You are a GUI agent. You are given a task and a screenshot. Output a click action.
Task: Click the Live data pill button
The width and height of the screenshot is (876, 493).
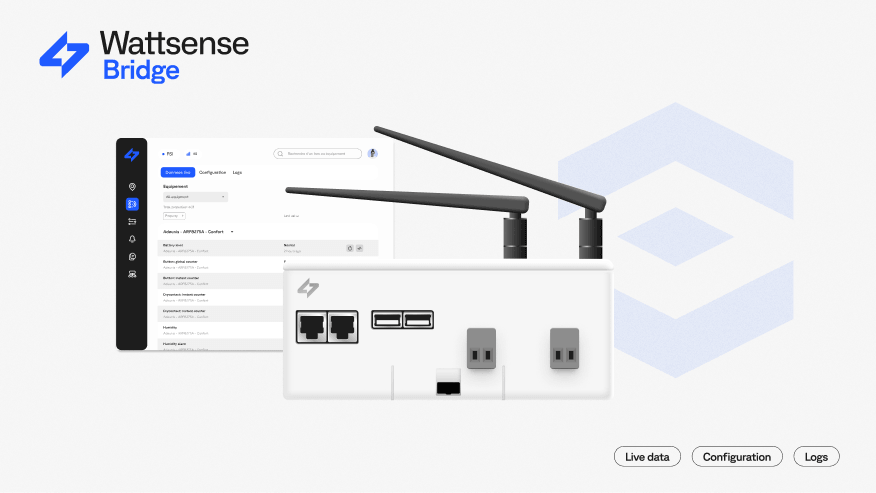[647, 456]
